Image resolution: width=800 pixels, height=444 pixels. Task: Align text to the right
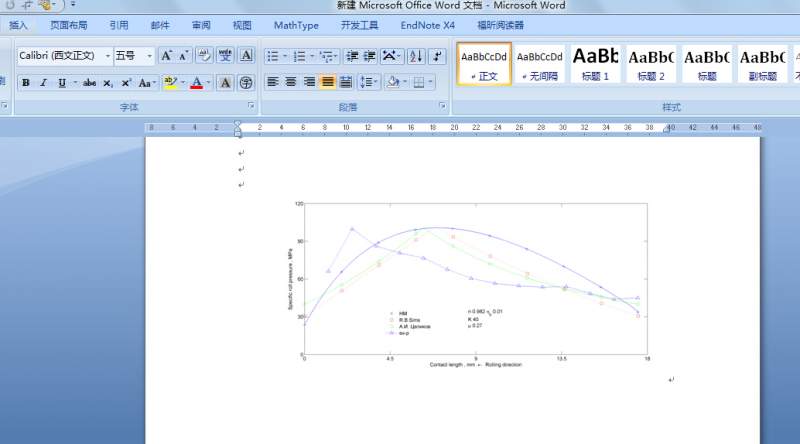pos(309,82)
